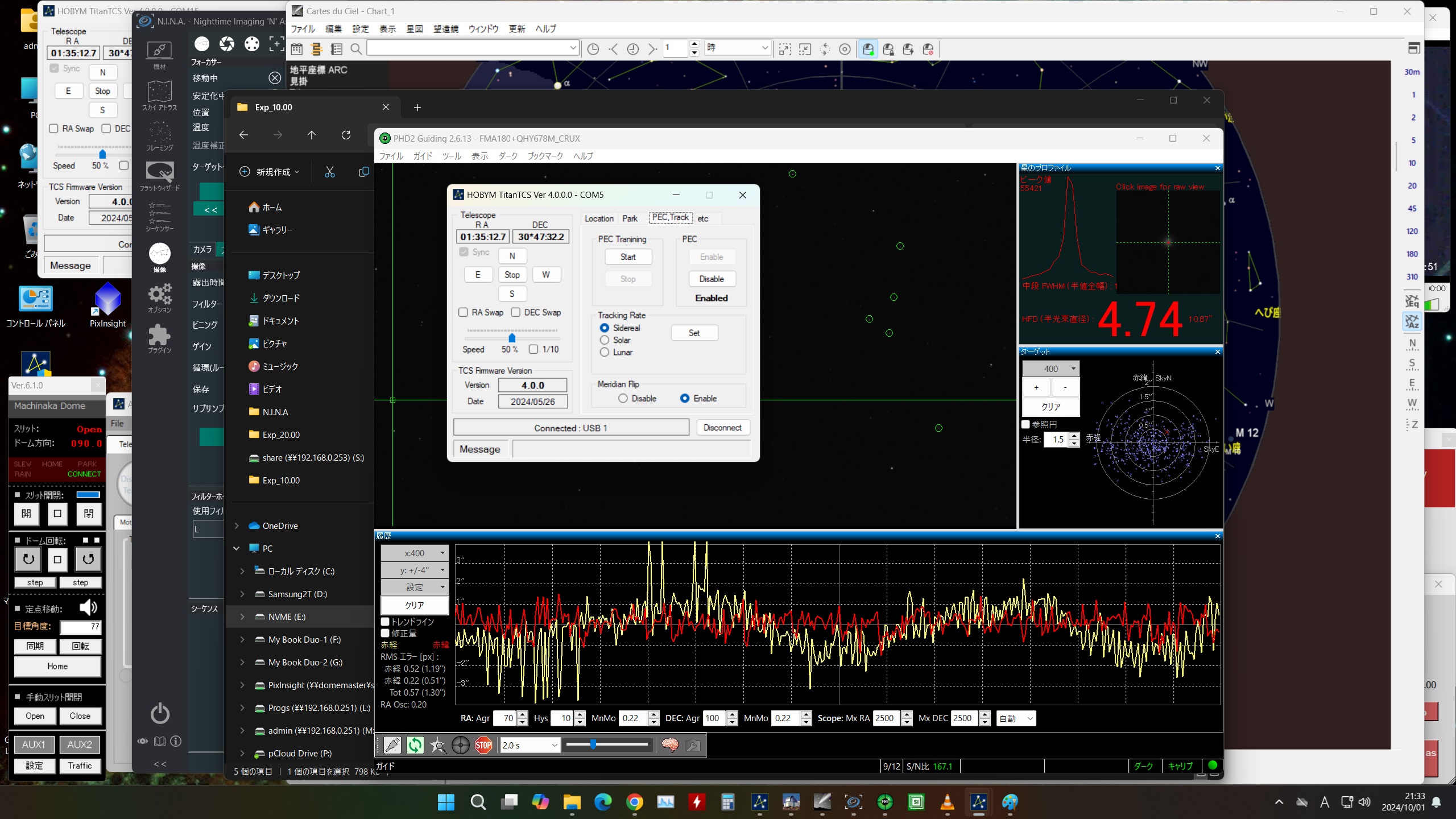
Task: Collapse PC tree node in Explorer
Action: (237, 548)
